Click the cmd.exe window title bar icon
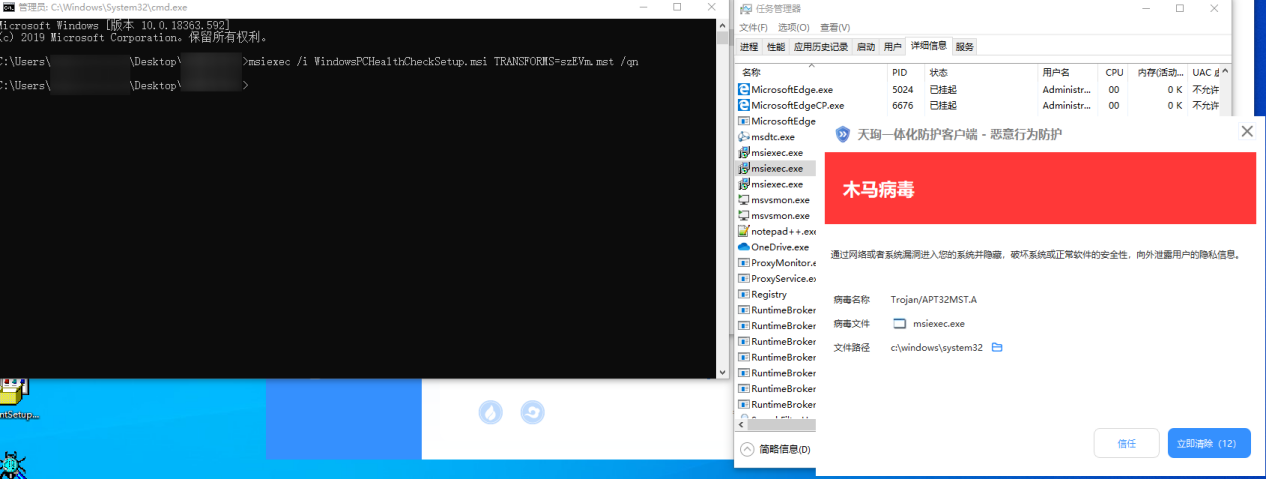Screen dimensions: 1266x479 tap(9, 7)
